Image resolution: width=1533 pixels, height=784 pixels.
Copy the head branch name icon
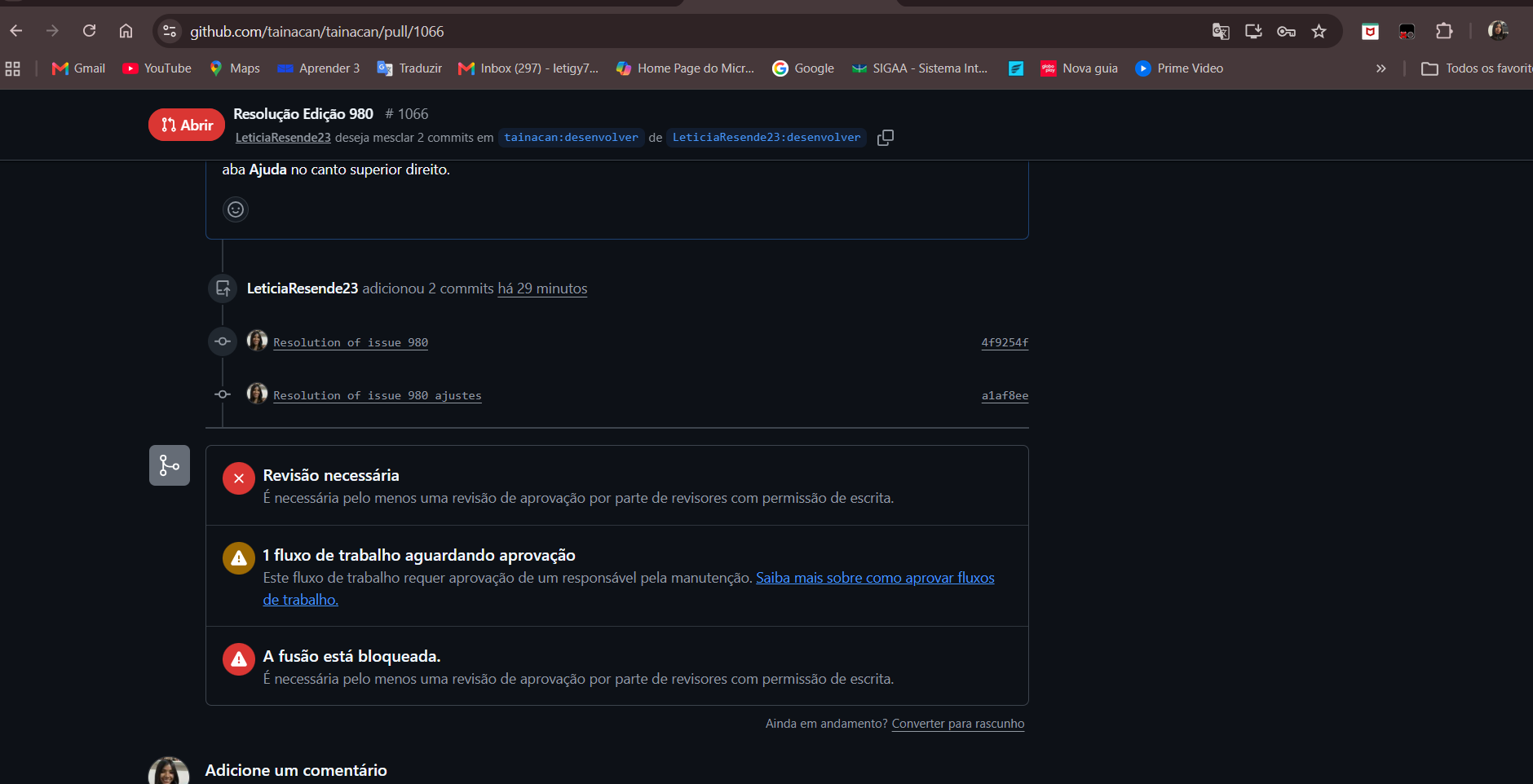pyautogui.click(x=885, y=138)
